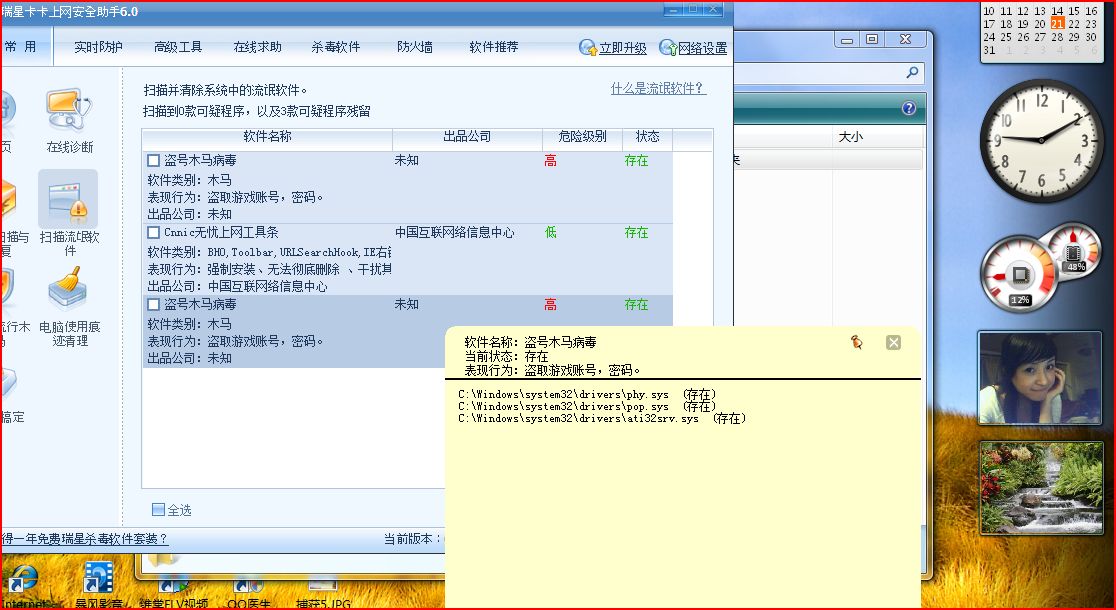Open 维棠FLV视频 desktop shortcut
Image resolution: width=1116 pixels, height=610 pixels.
(x=174, y=591)
